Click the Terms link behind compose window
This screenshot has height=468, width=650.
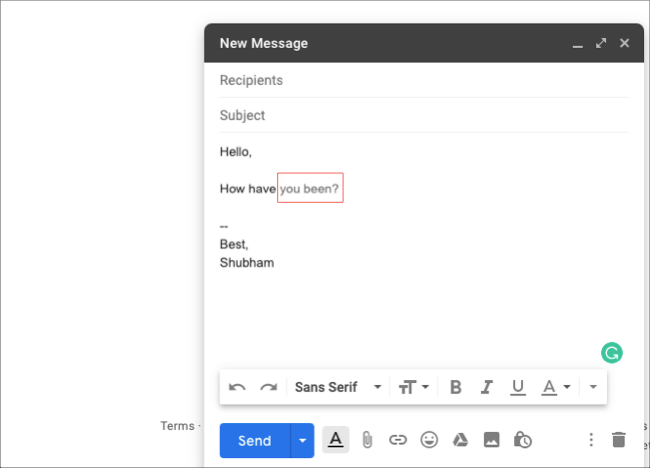pyautogui.click(x=177, y=426)
